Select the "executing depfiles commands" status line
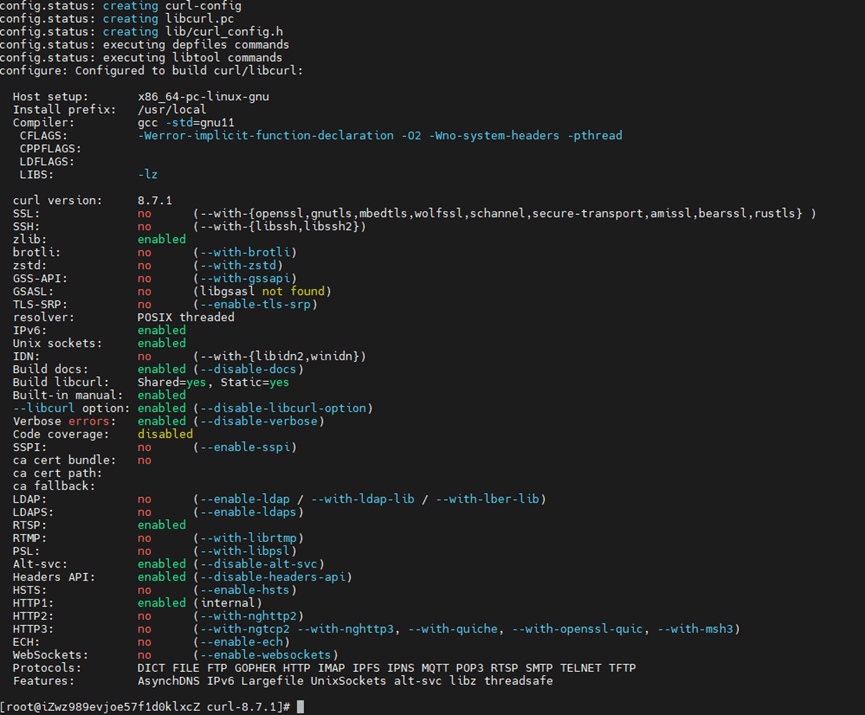 pos(196,45)
